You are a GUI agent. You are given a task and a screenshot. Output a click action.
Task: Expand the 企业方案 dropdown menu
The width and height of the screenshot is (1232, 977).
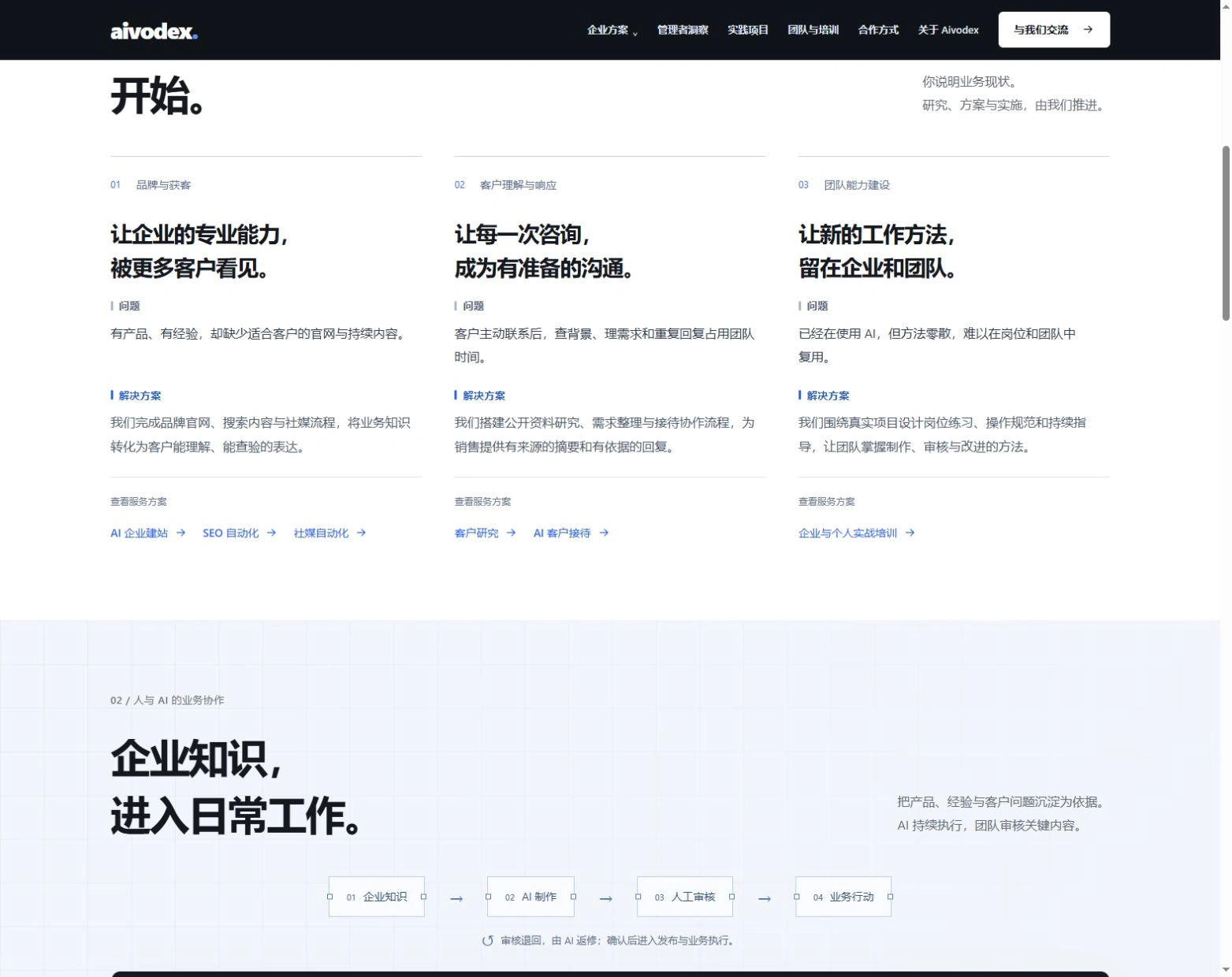[x=612, y=30]
